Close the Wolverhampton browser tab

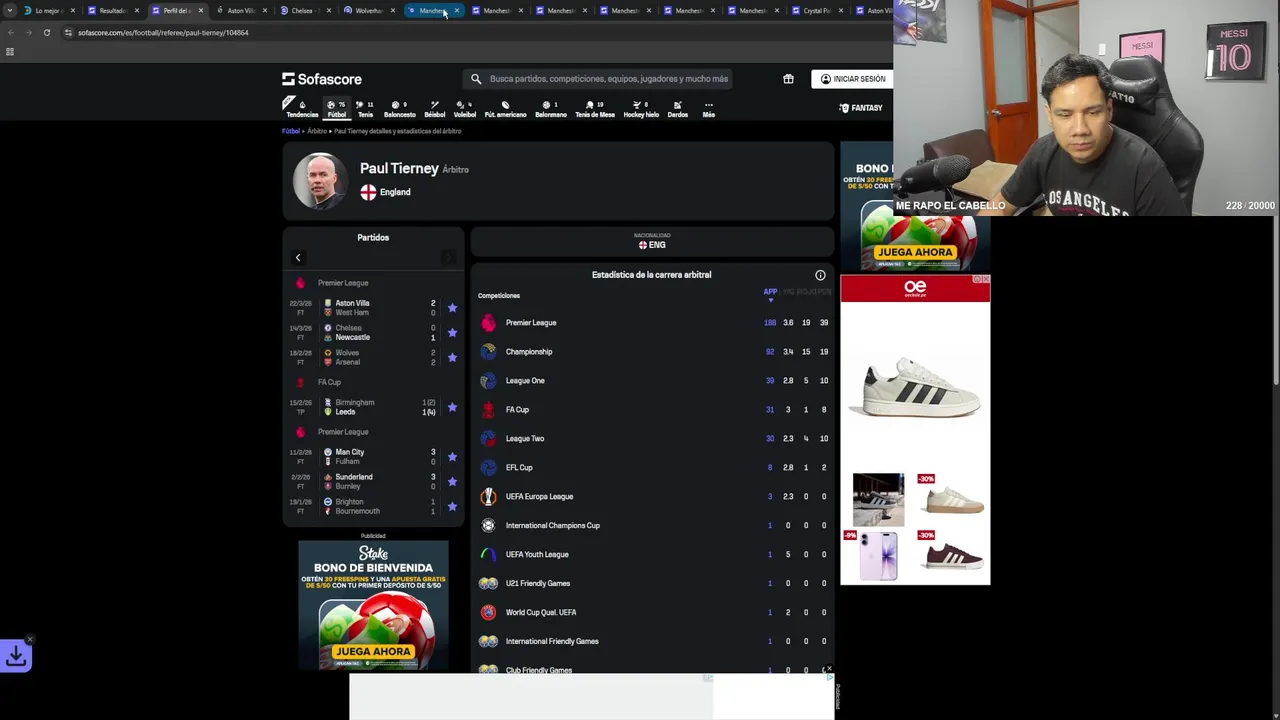(392, 10)
